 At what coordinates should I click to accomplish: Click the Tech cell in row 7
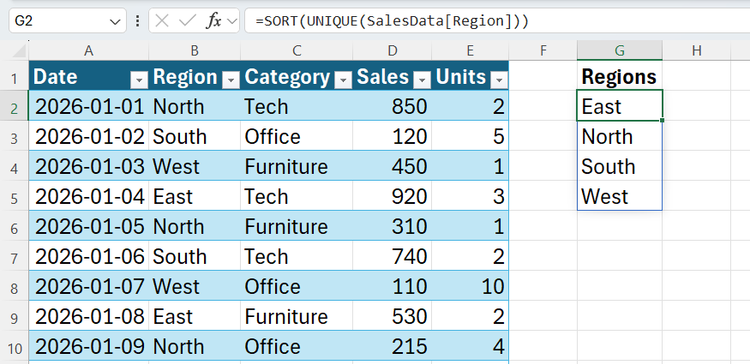(x=297, y=256)
